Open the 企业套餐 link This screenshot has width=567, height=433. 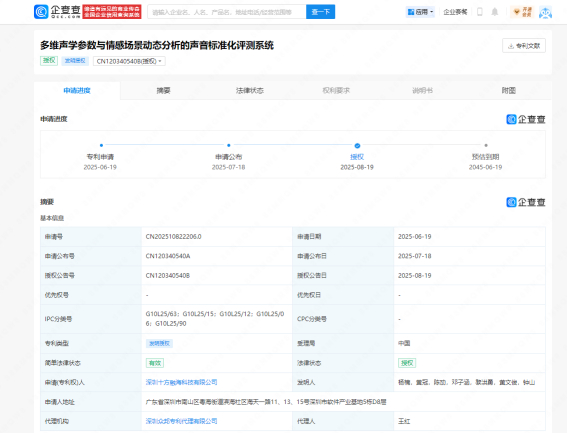pyautogui.click(x=455, y=12)
